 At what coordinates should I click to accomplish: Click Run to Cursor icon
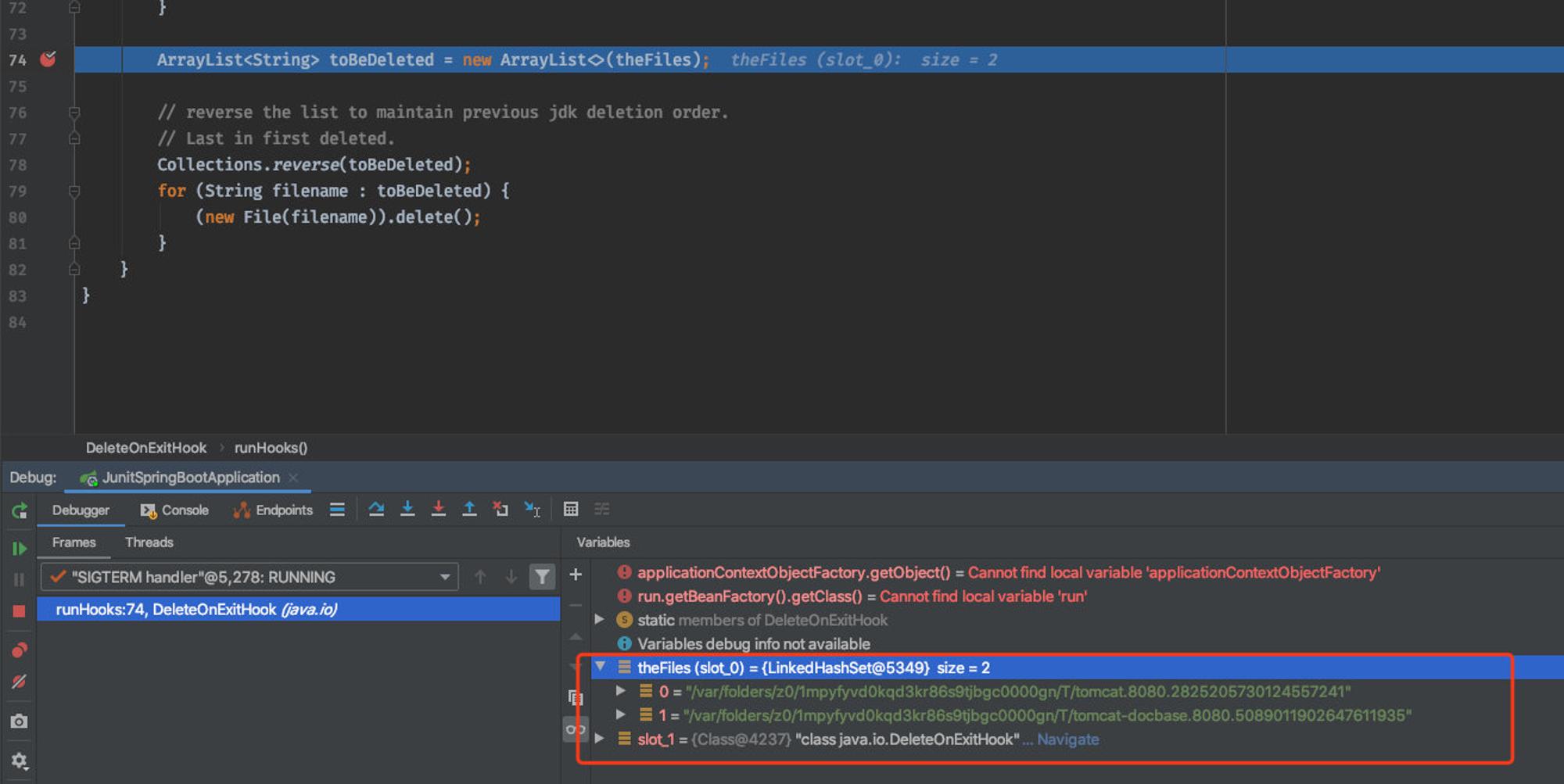tap(533, 510)
